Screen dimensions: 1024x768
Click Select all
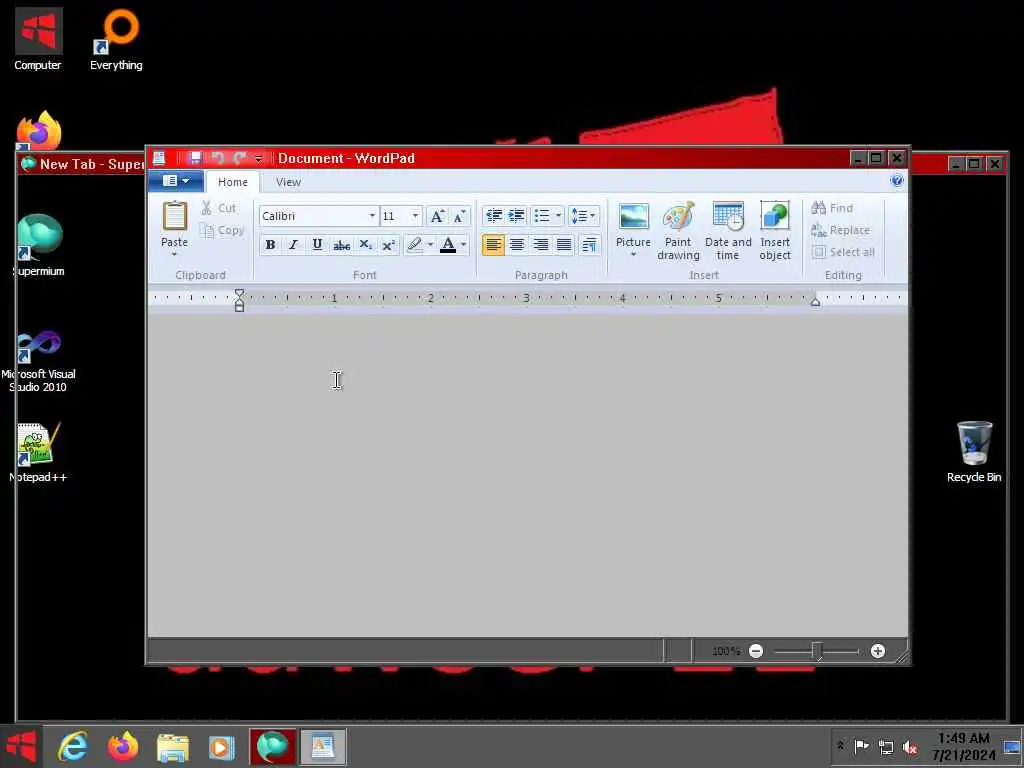[x=843, y=252]
